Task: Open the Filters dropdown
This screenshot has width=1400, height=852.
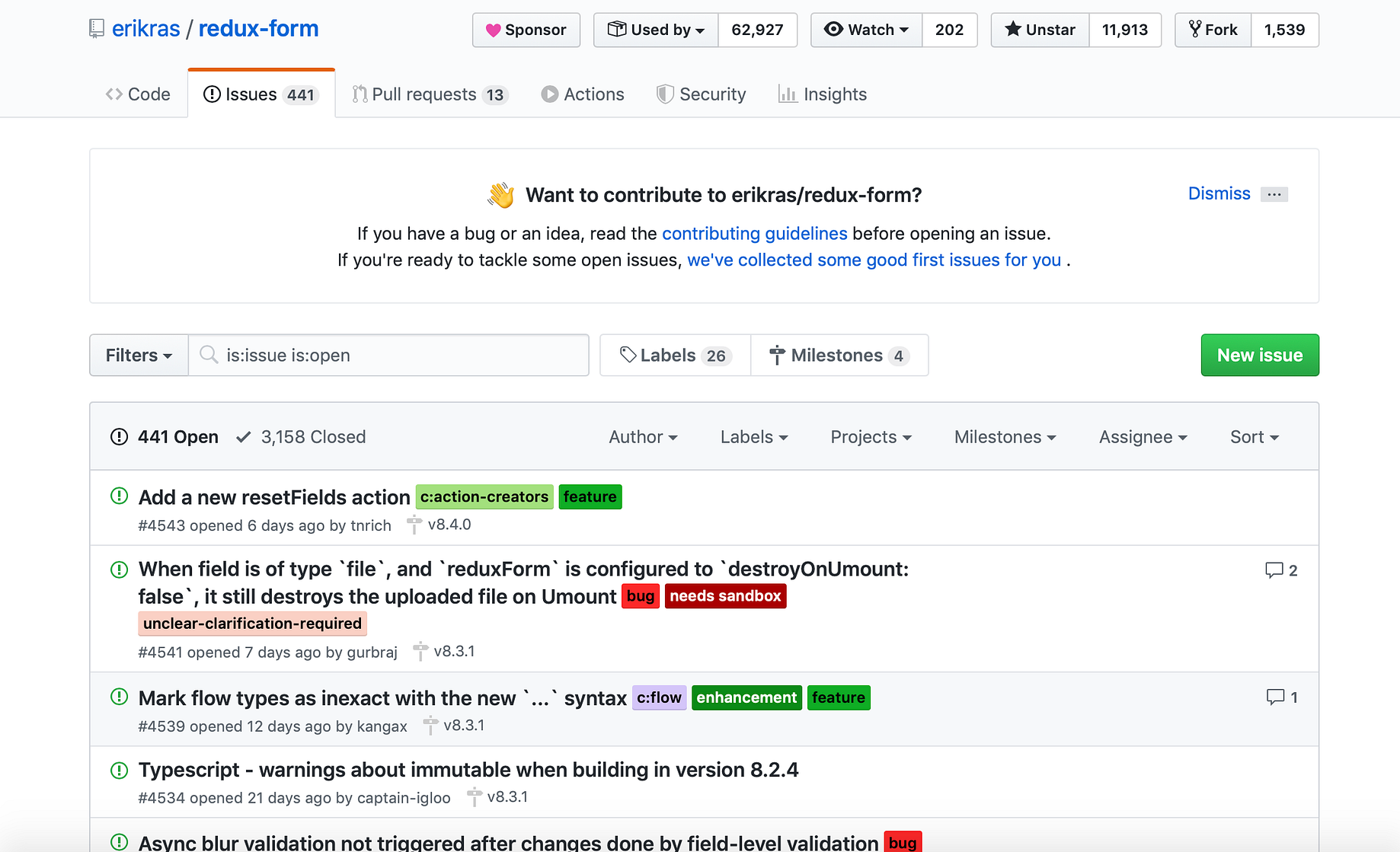Action: [x=139, y=355]
